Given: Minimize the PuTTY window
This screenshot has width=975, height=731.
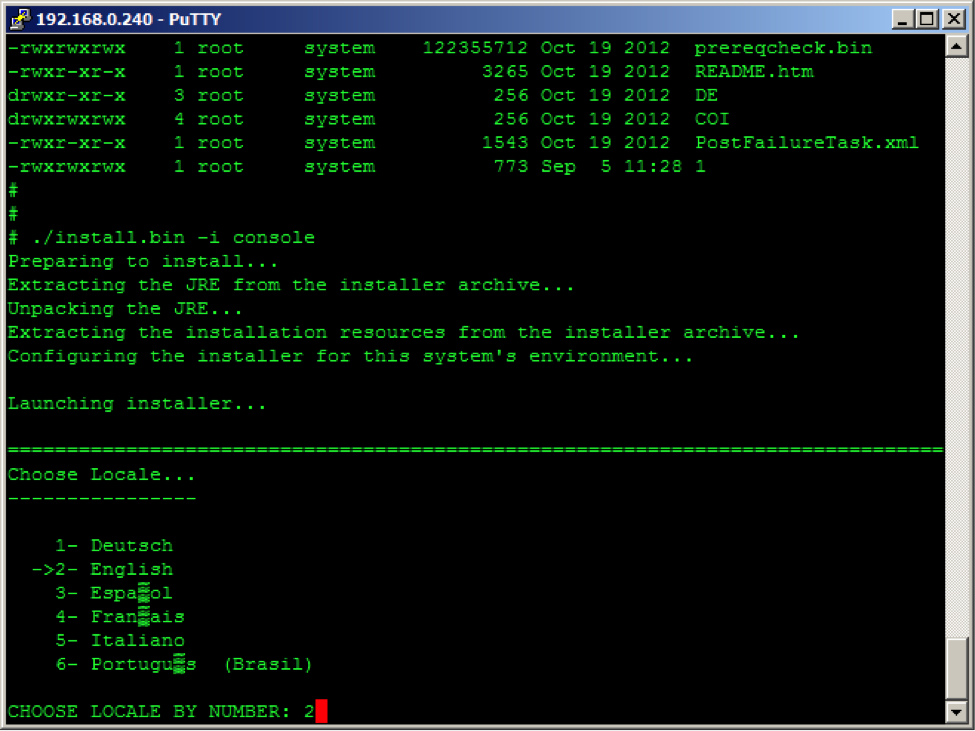Looking at the screenshot, I should [x=902, y=19].
